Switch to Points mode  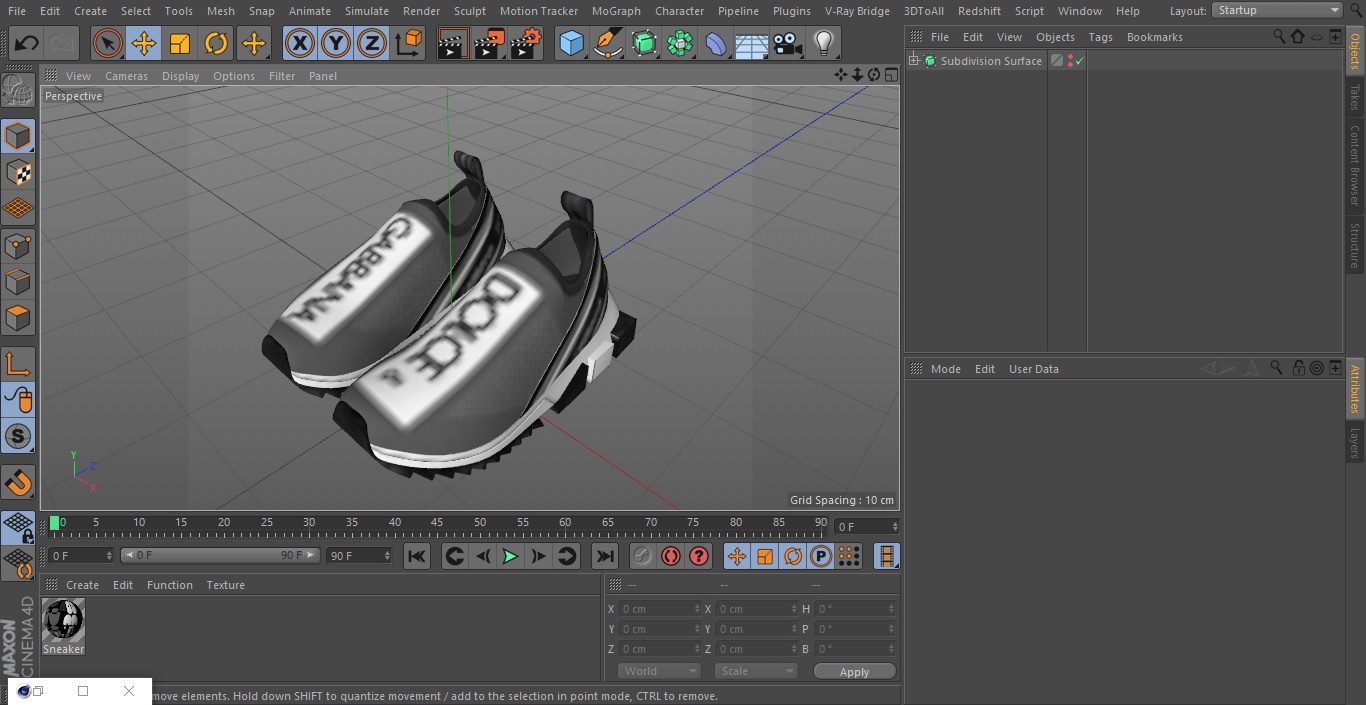click(18, 245)
